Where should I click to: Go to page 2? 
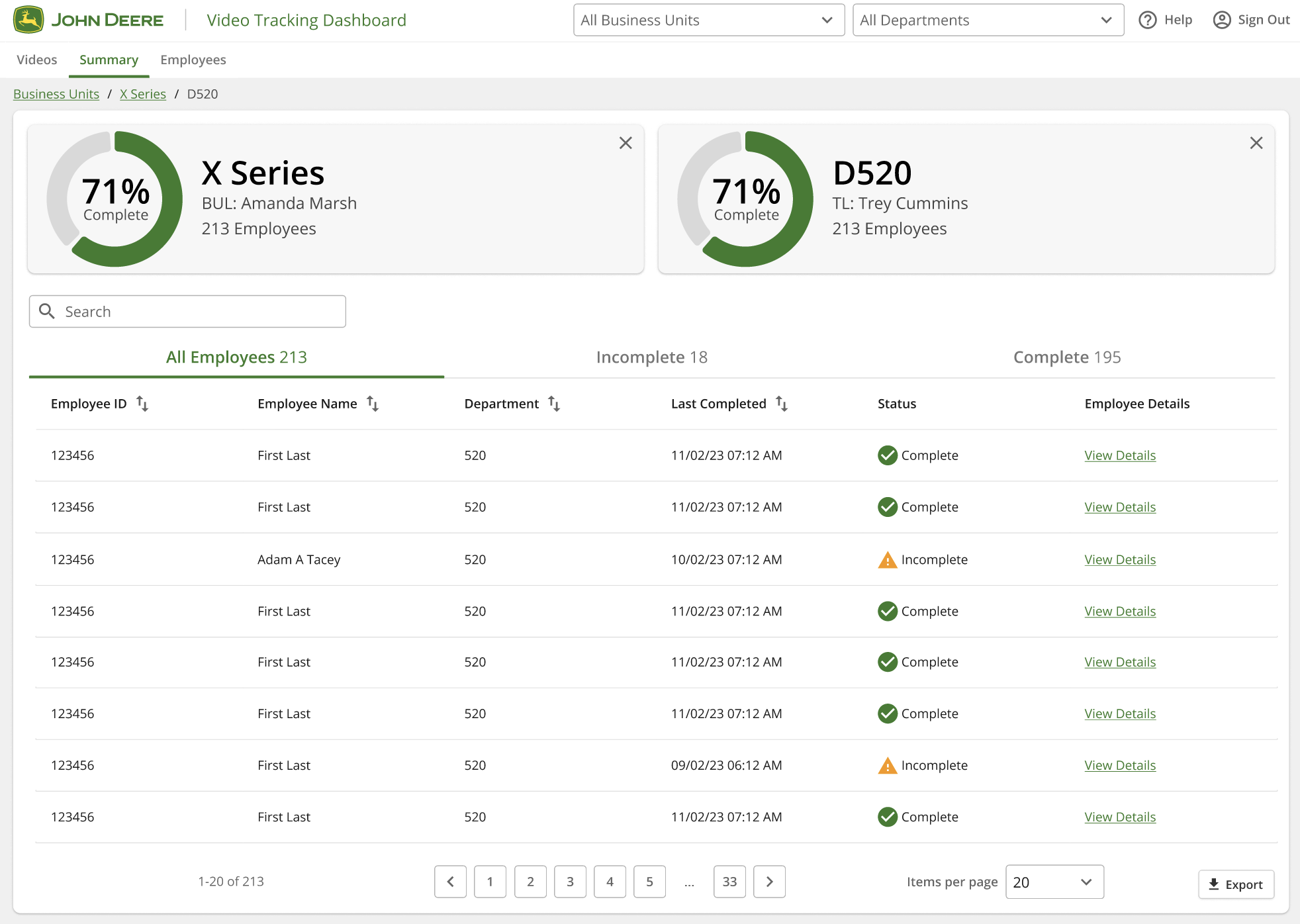(x=530, y=882)
